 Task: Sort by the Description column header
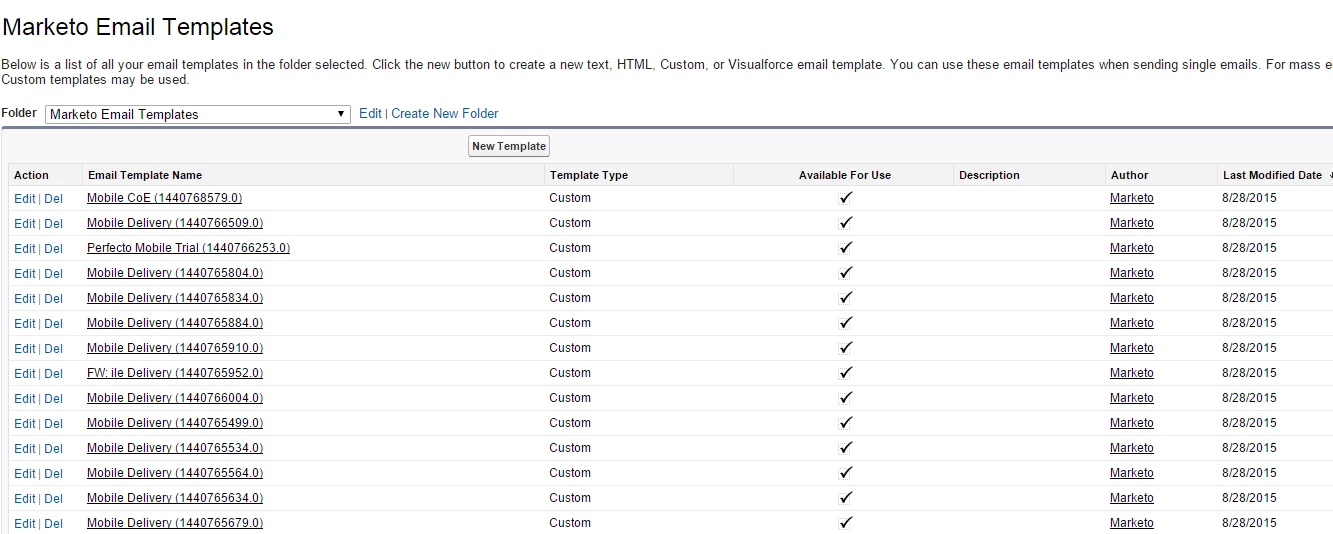point(989,175)
